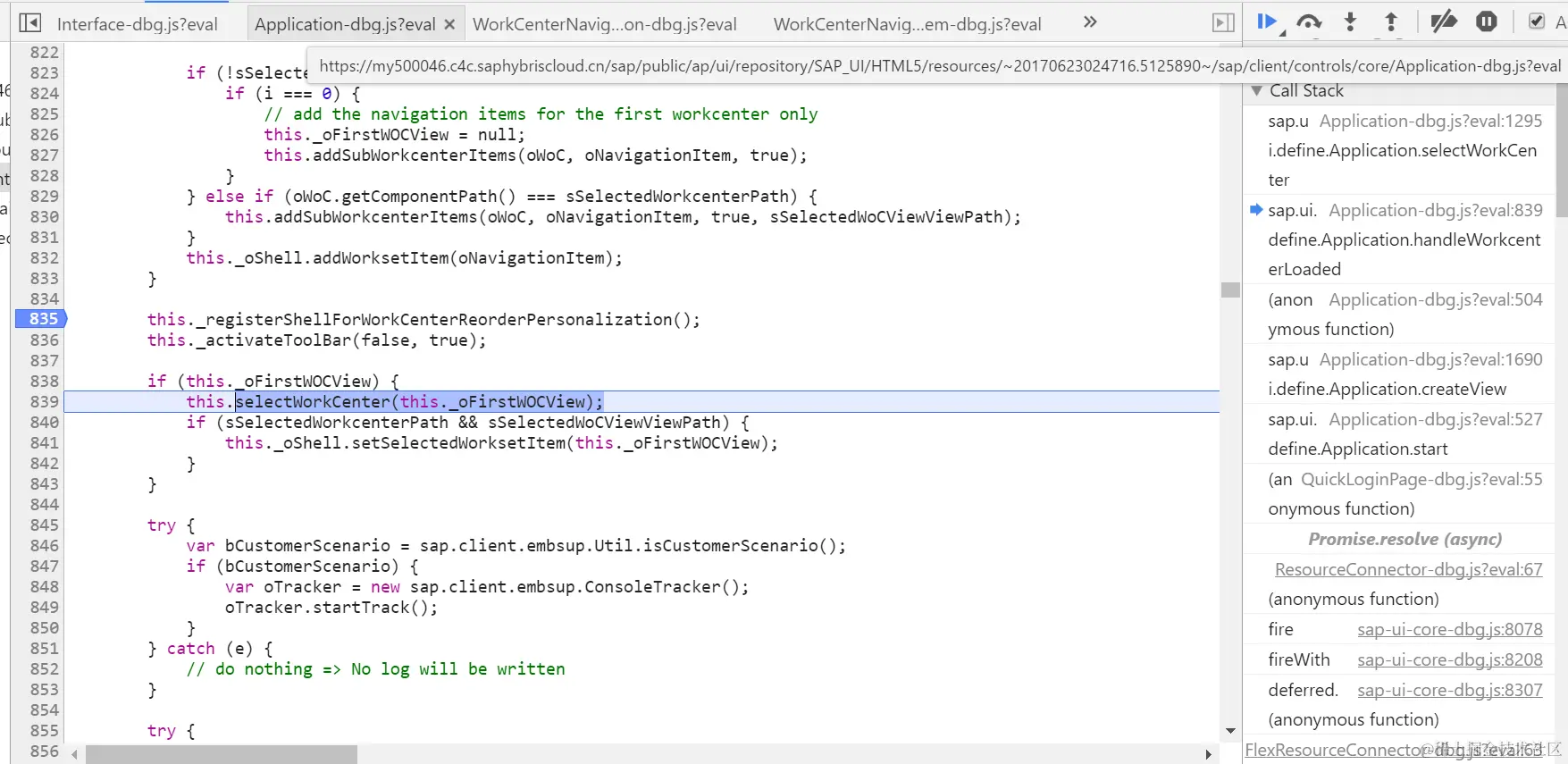Click the horizontal scrollbar right arrow
The height and width of the screenshot is (764, 1568).
tap(1208, 755)
